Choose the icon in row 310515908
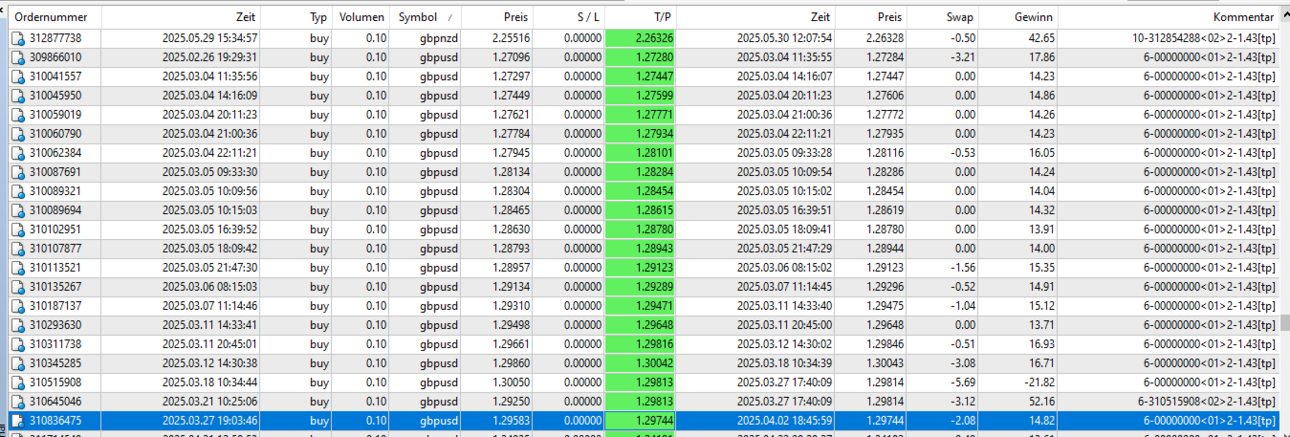The image size is (1290, 437). 18,382
